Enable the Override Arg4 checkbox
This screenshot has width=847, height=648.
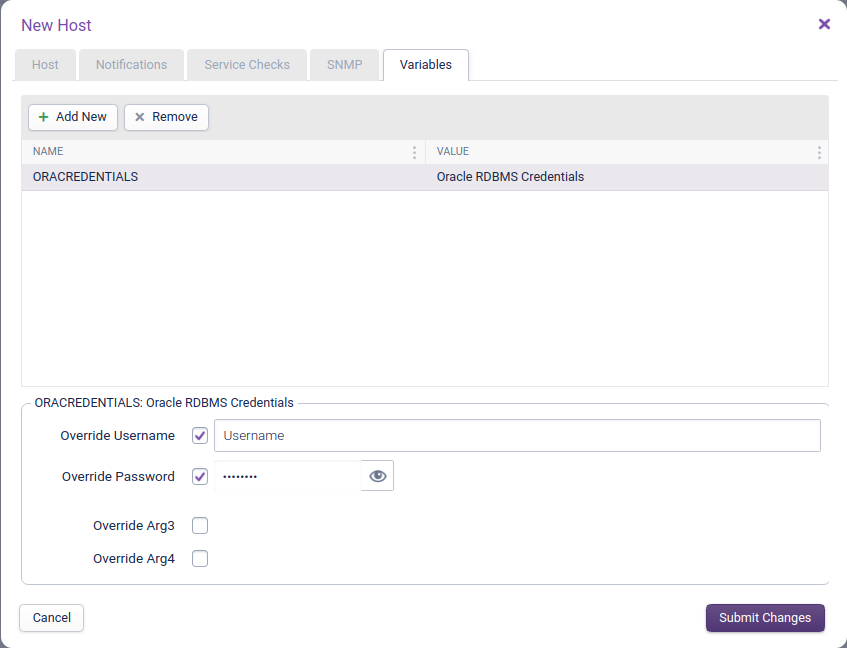(x=200, y=559)
